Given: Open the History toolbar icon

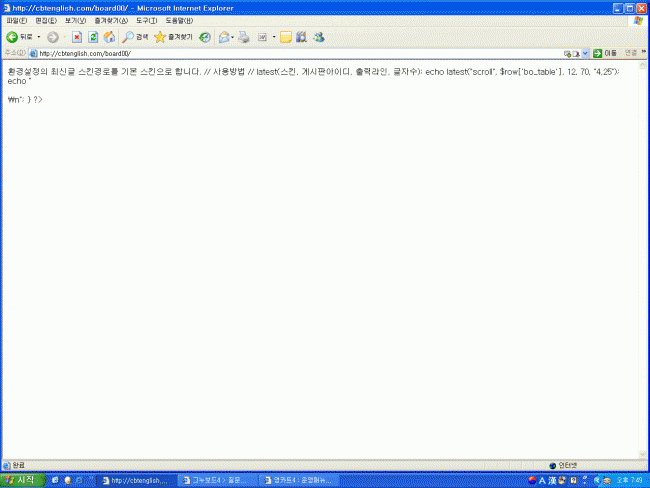Looking at the screenshot, I should 204,37.
